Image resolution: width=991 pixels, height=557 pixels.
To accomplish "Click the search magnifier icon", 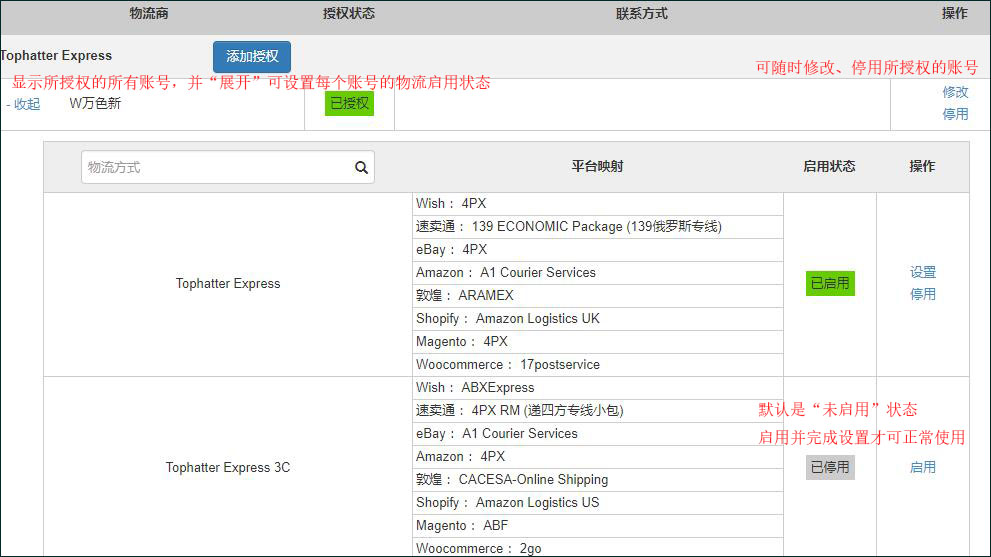I will click(x=361, y=168).
